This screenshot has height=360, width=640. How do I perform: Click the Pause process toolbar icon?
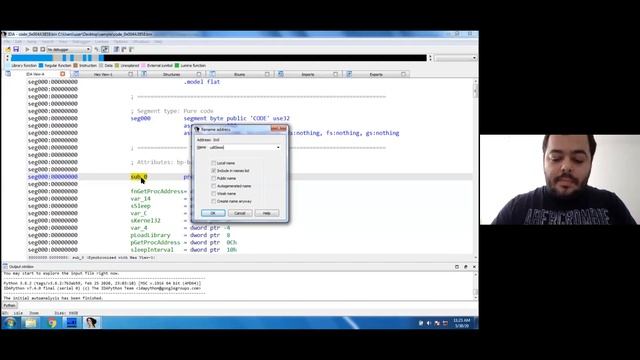[35, 49]
